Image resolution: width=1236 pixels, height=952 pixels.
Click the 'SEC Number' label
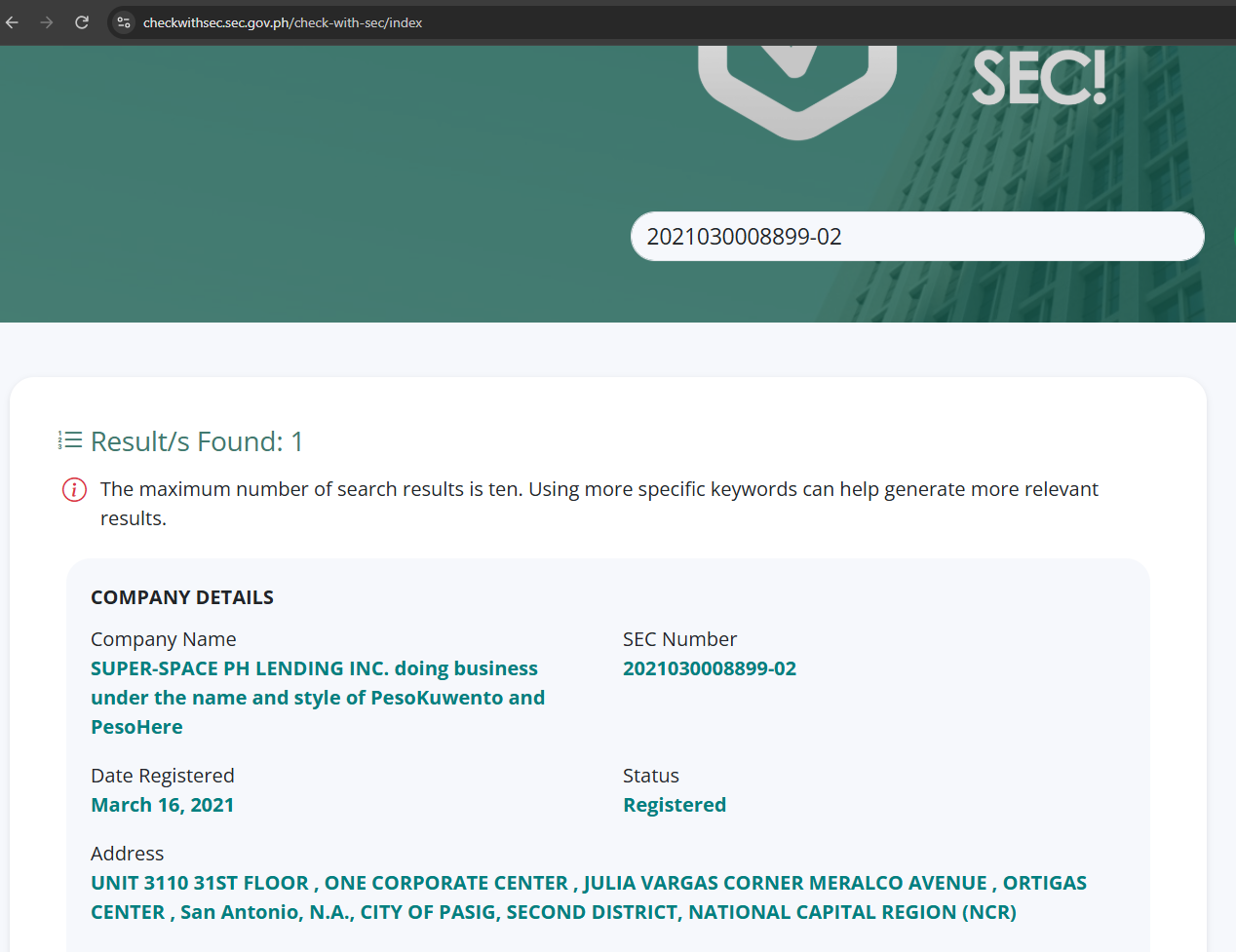680,639
